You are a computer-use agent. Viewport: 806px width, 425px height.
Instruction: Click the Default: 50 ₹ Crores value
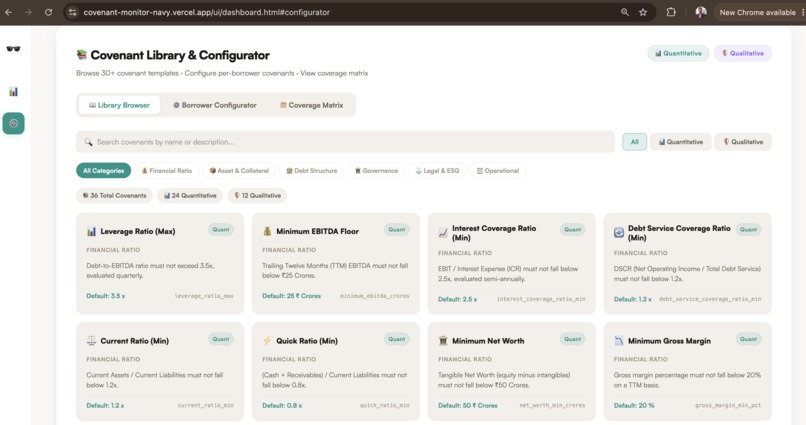pyautogui.click(x=468, y=405)
